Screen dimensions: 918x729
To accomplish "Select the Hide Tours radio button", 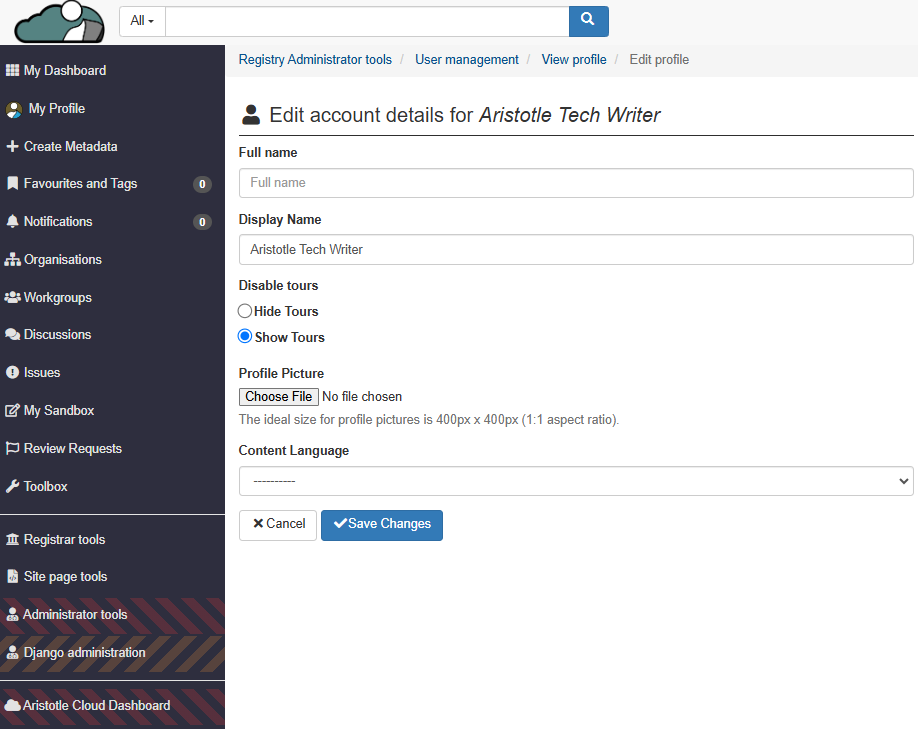I will 245,311.
